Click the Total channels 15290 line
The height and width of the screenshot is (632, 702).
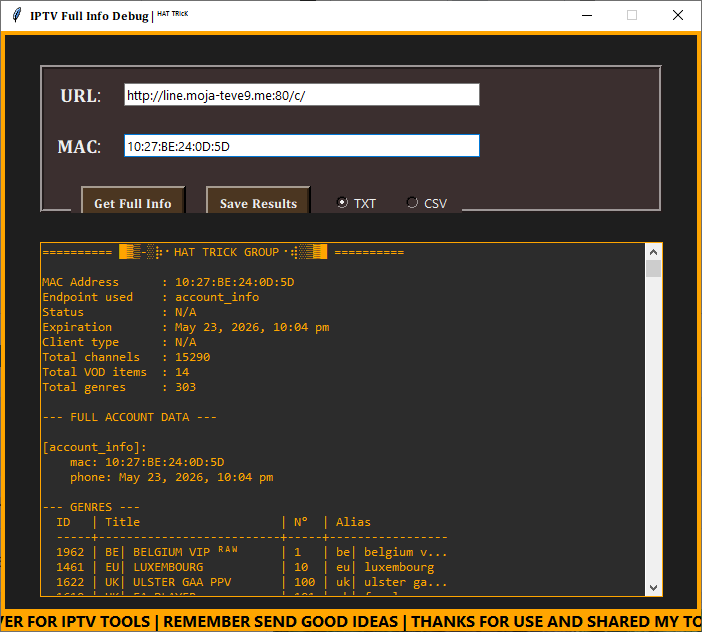(126, 357)
